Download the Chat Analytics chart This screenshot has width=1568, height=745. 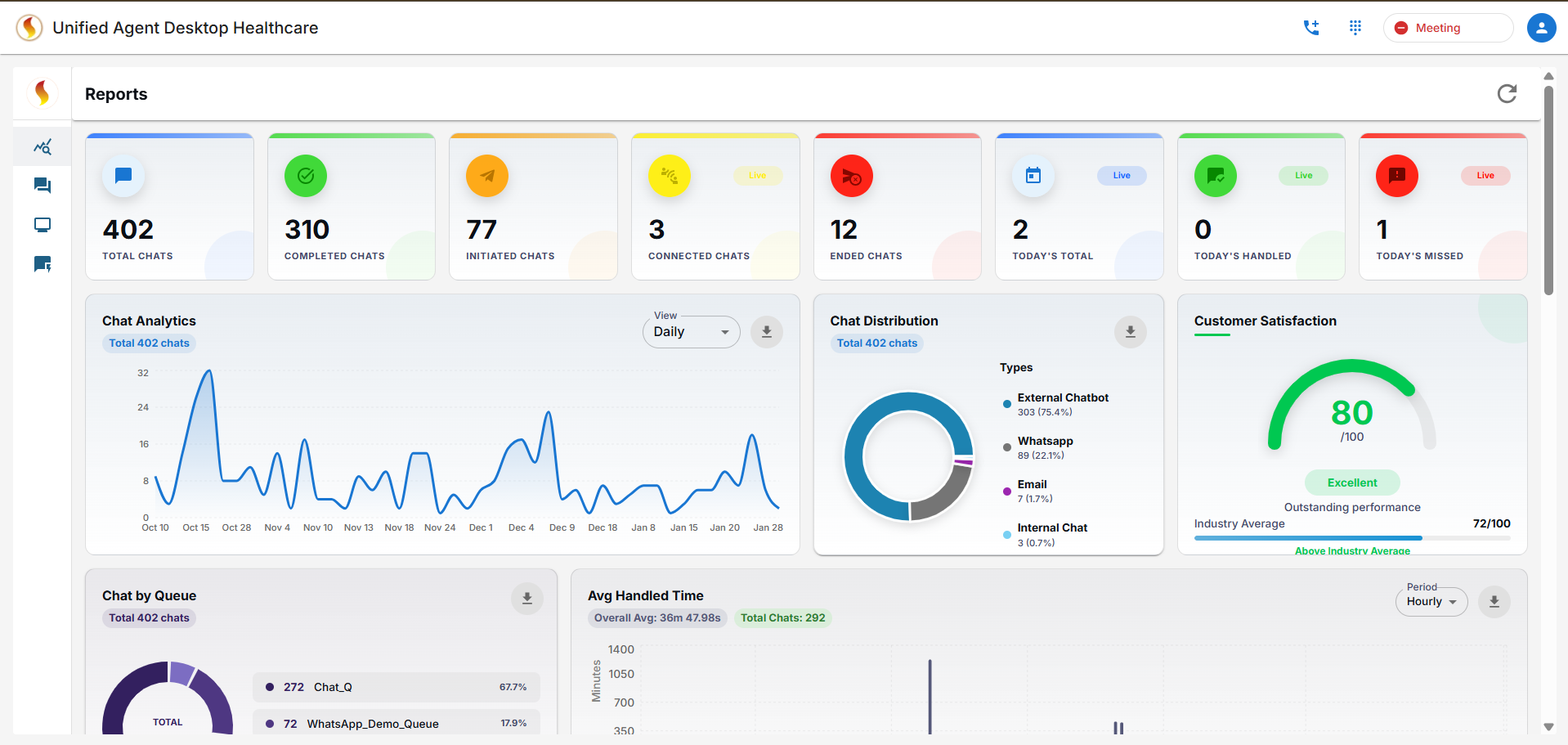(x=766, y=332)
